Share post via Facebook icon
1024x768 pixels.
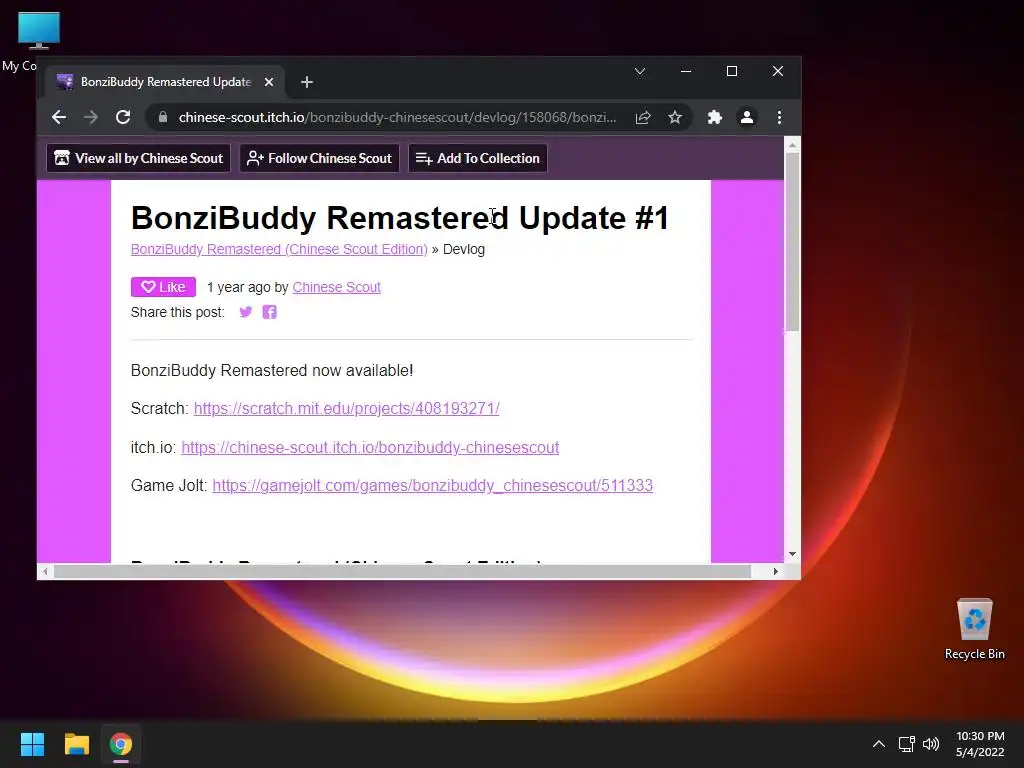[270, 312]
